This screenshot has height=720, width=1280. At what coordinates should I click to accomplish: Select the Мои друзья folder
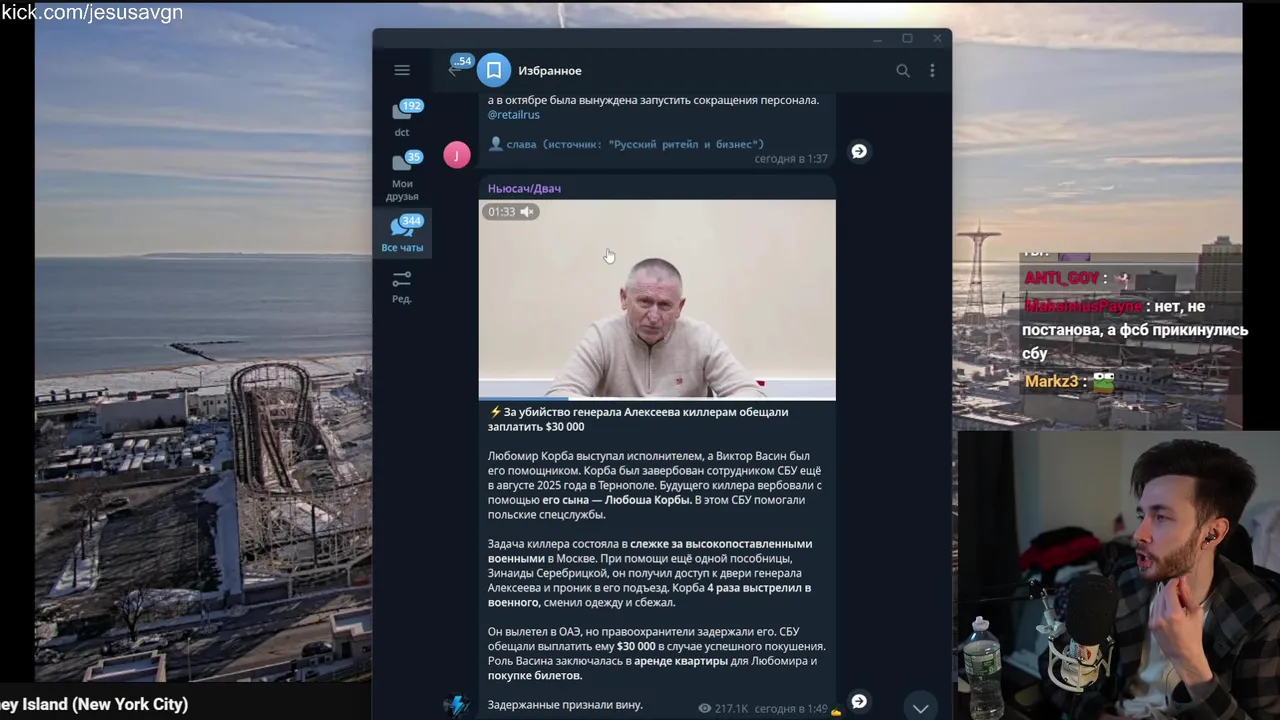(402, 175)
